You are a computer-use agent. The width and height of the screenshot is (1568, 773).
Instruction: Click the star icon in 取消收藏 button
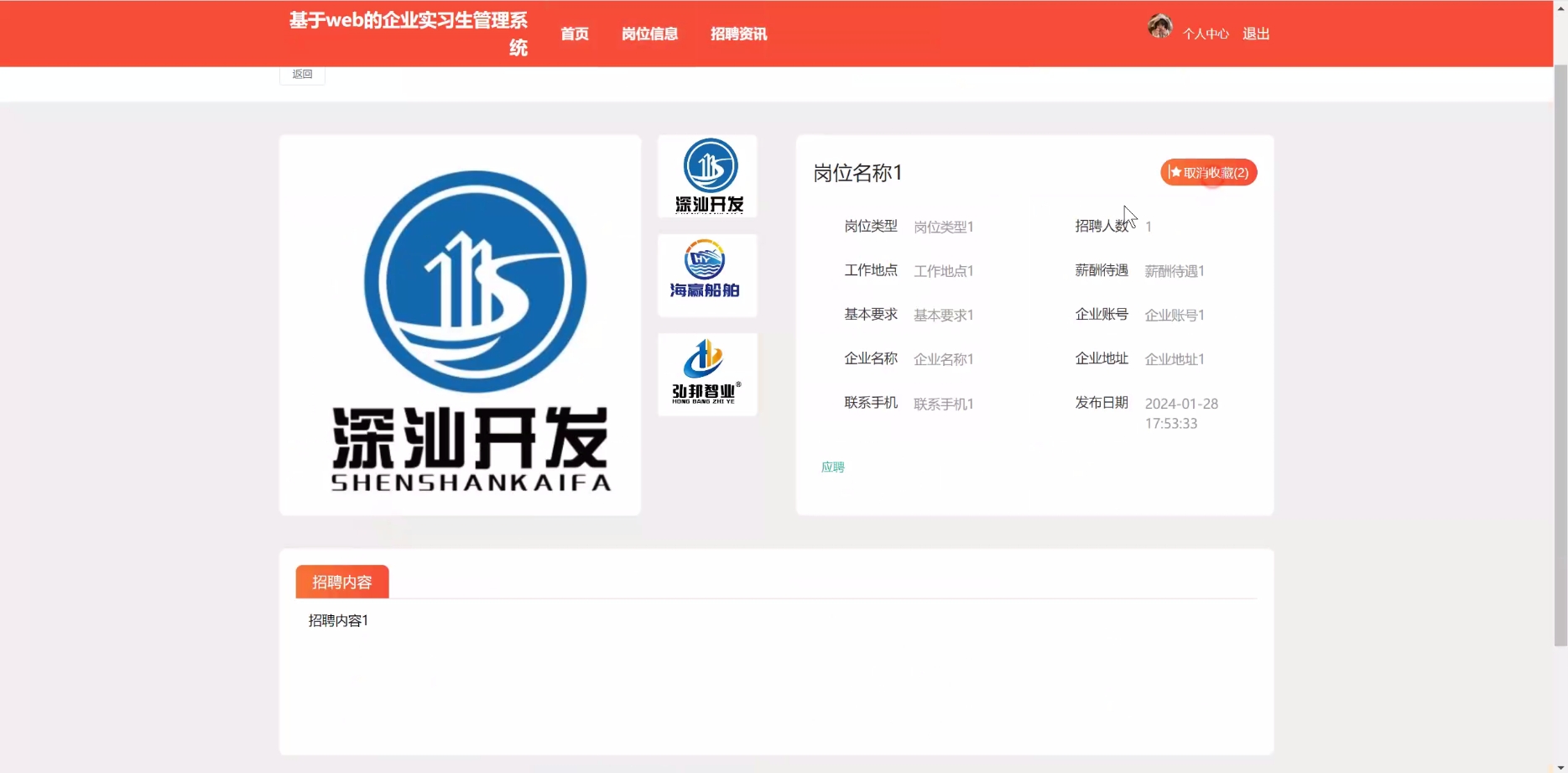[1175, 172]
